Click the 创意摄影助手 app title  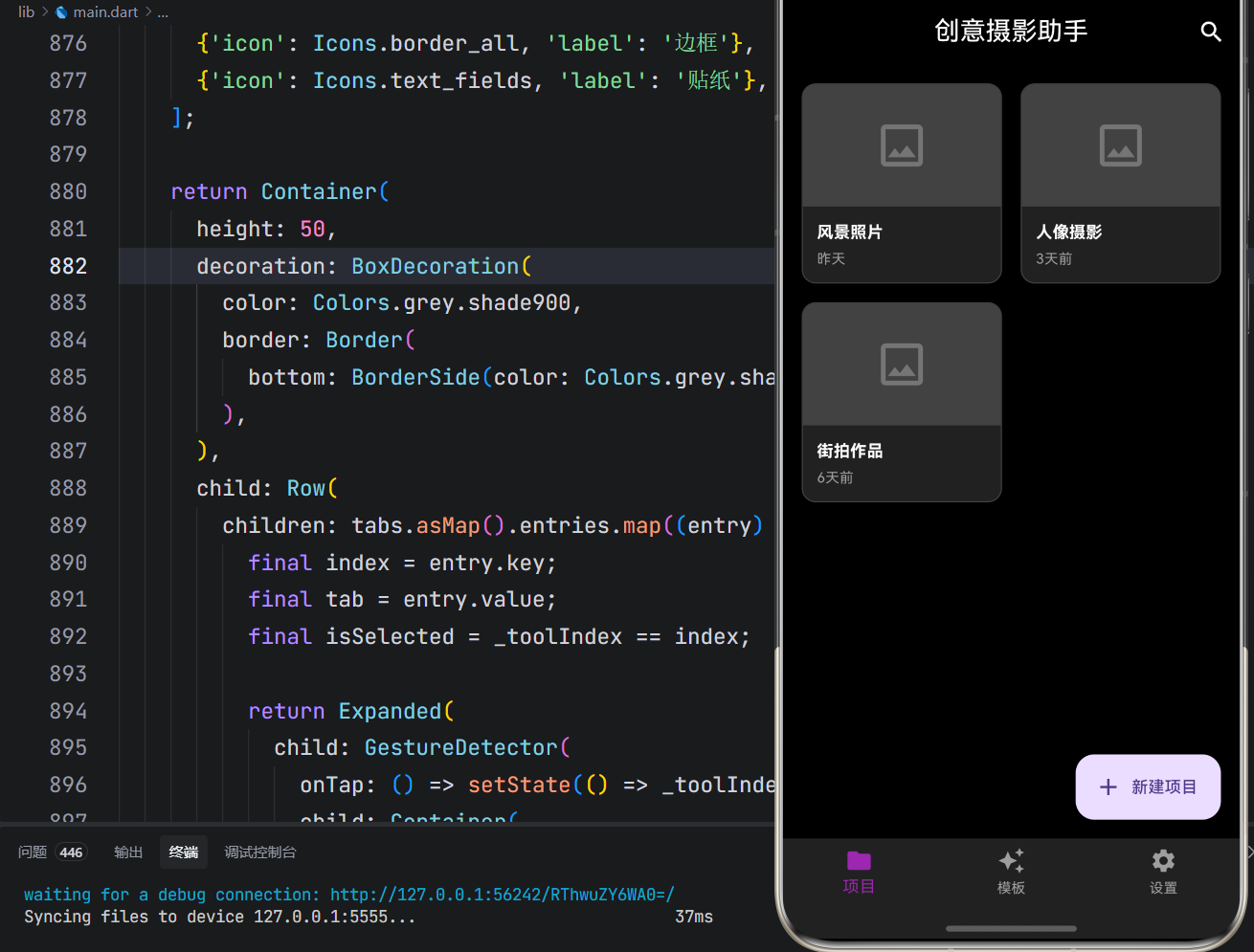tap(1011, 32)
